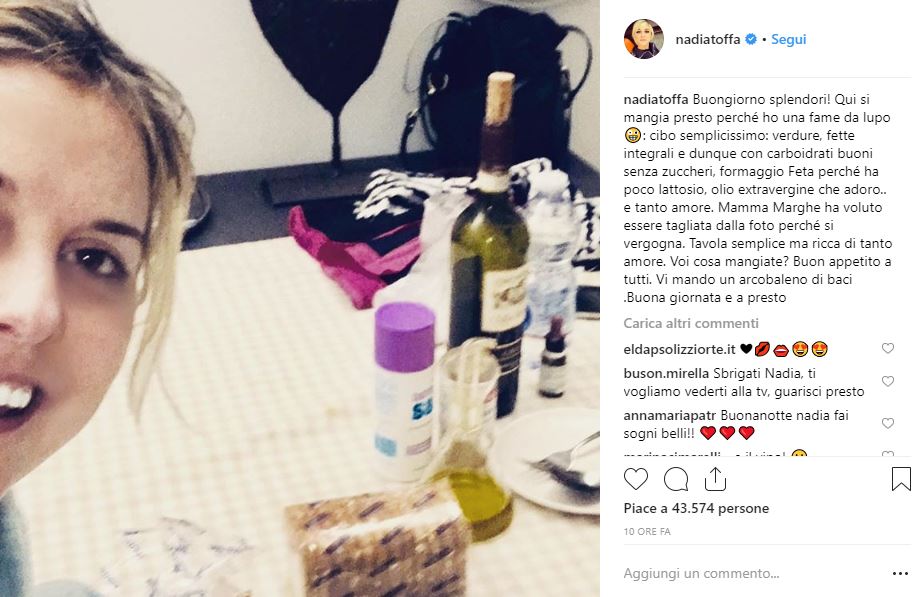Screen dimensions: 916x597
Task: Open the comment speech bubble icon
Action: coord(676,480)
